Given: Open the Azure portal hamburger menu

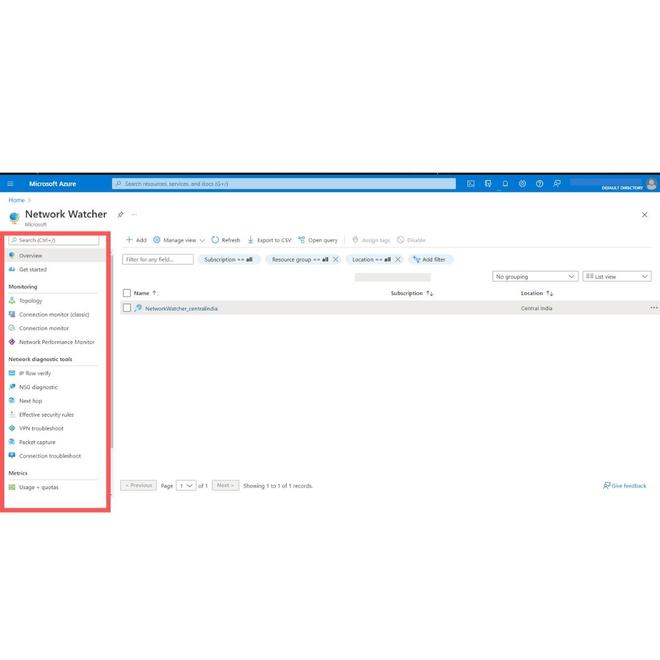Looking at the screenshot, I should point(11,184).
